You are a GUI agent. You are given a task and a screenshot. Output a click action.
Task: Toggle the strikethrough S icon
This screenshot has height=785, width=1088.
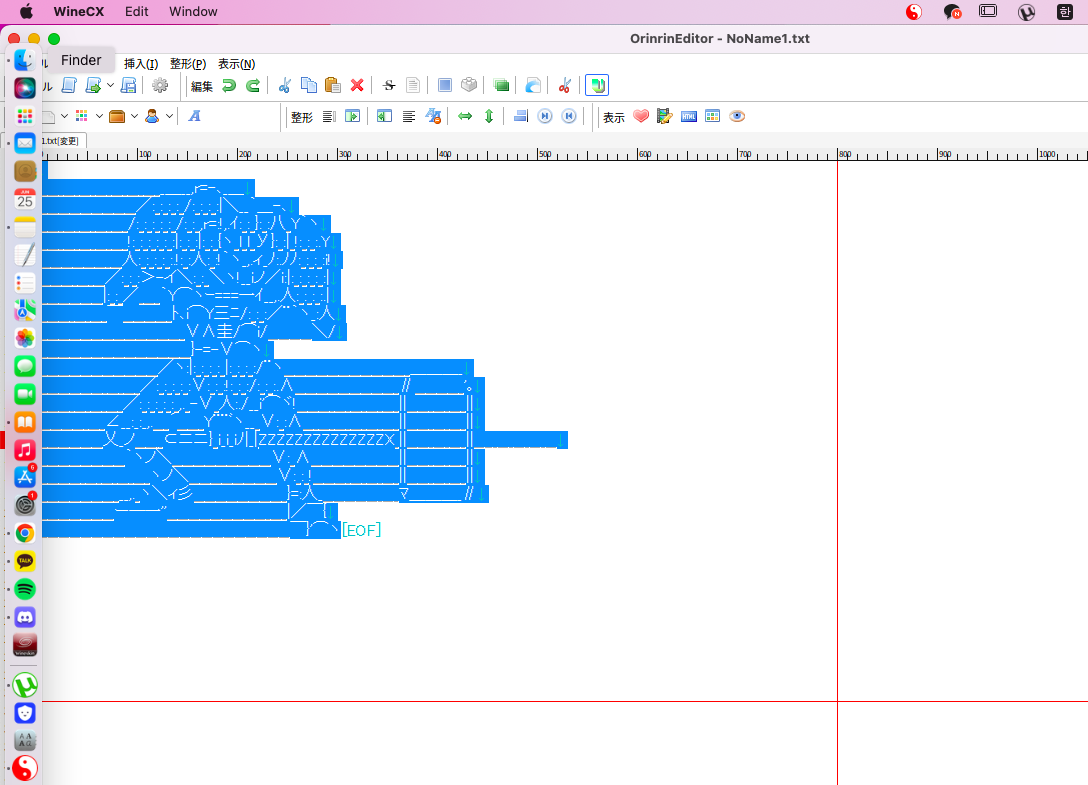(389, 86)
